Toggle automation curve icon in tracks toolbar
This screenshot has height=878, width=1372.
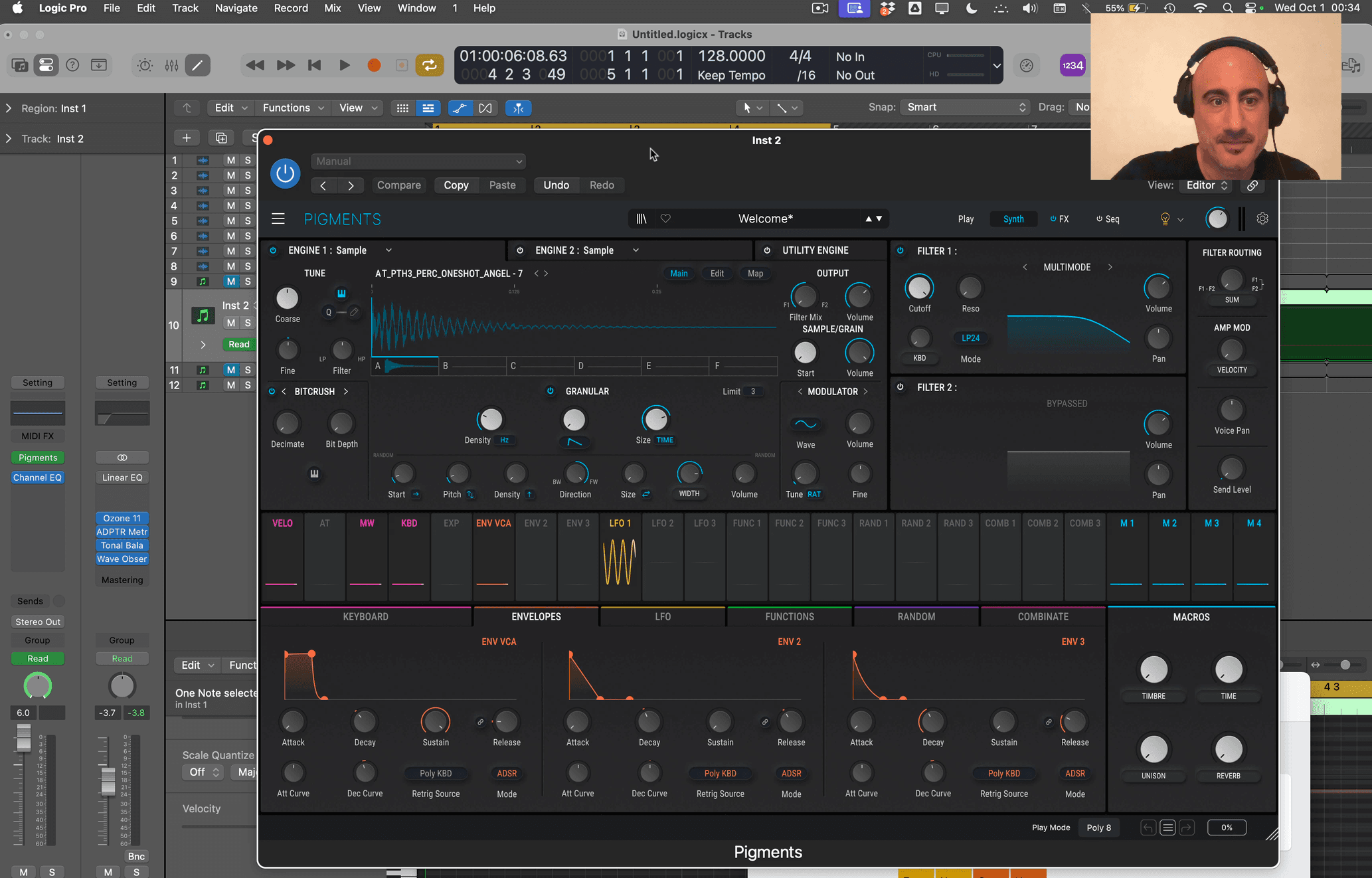[x=460, y=108]
